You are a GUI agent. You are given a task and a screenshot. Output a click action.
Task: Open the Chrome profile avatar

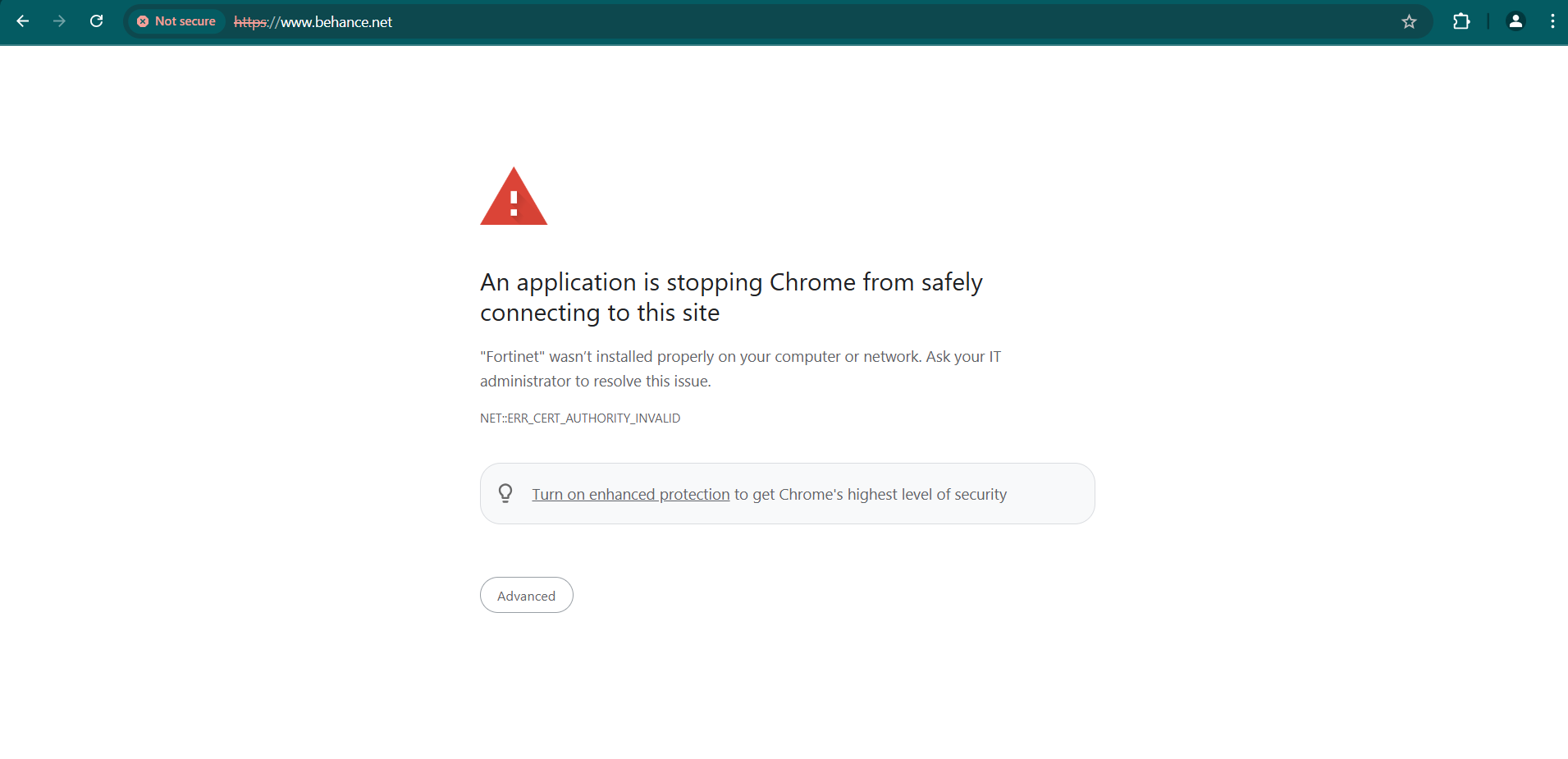[x=1515, y=21]
